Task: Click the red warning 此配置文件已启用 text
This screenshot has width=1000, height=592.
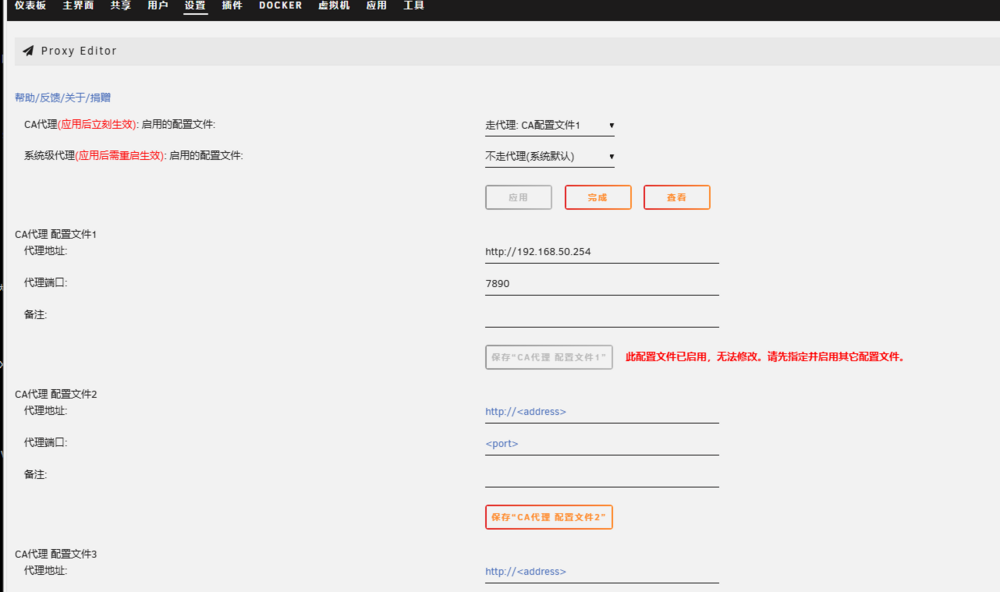Action: click(765, 357)
